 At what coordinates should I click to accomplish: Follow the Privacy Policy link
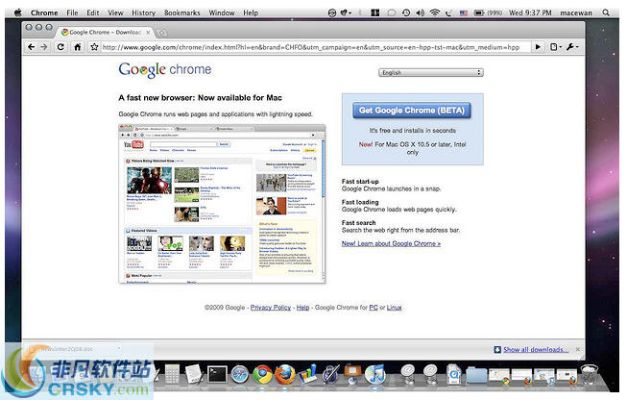click(270, 308)
